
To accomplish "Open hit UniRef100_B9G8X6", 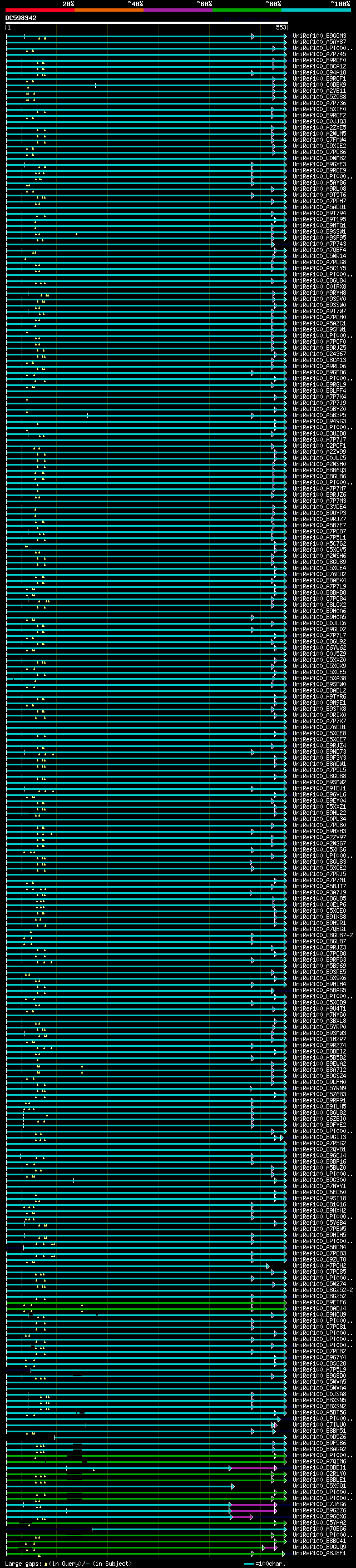I will [319, 1516].
